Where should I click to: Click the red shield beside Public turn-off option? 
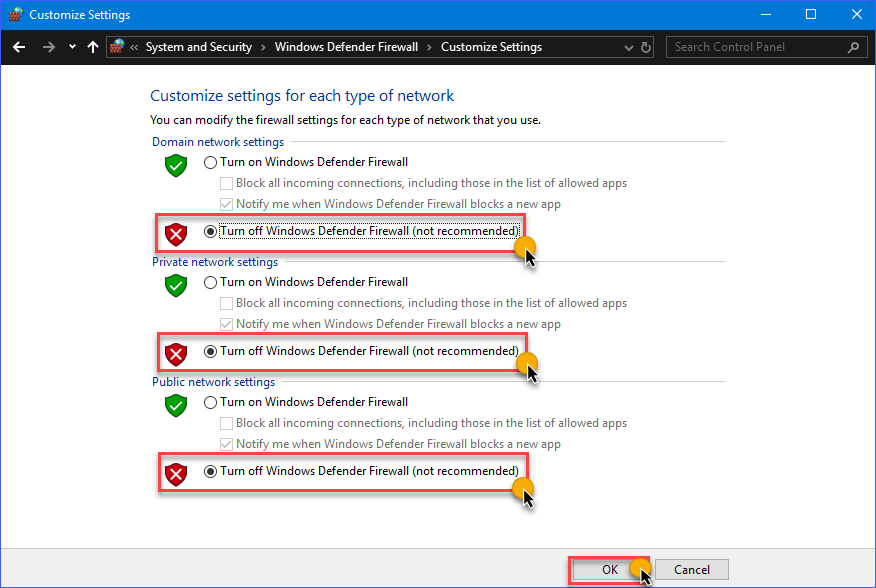point(176,474)
